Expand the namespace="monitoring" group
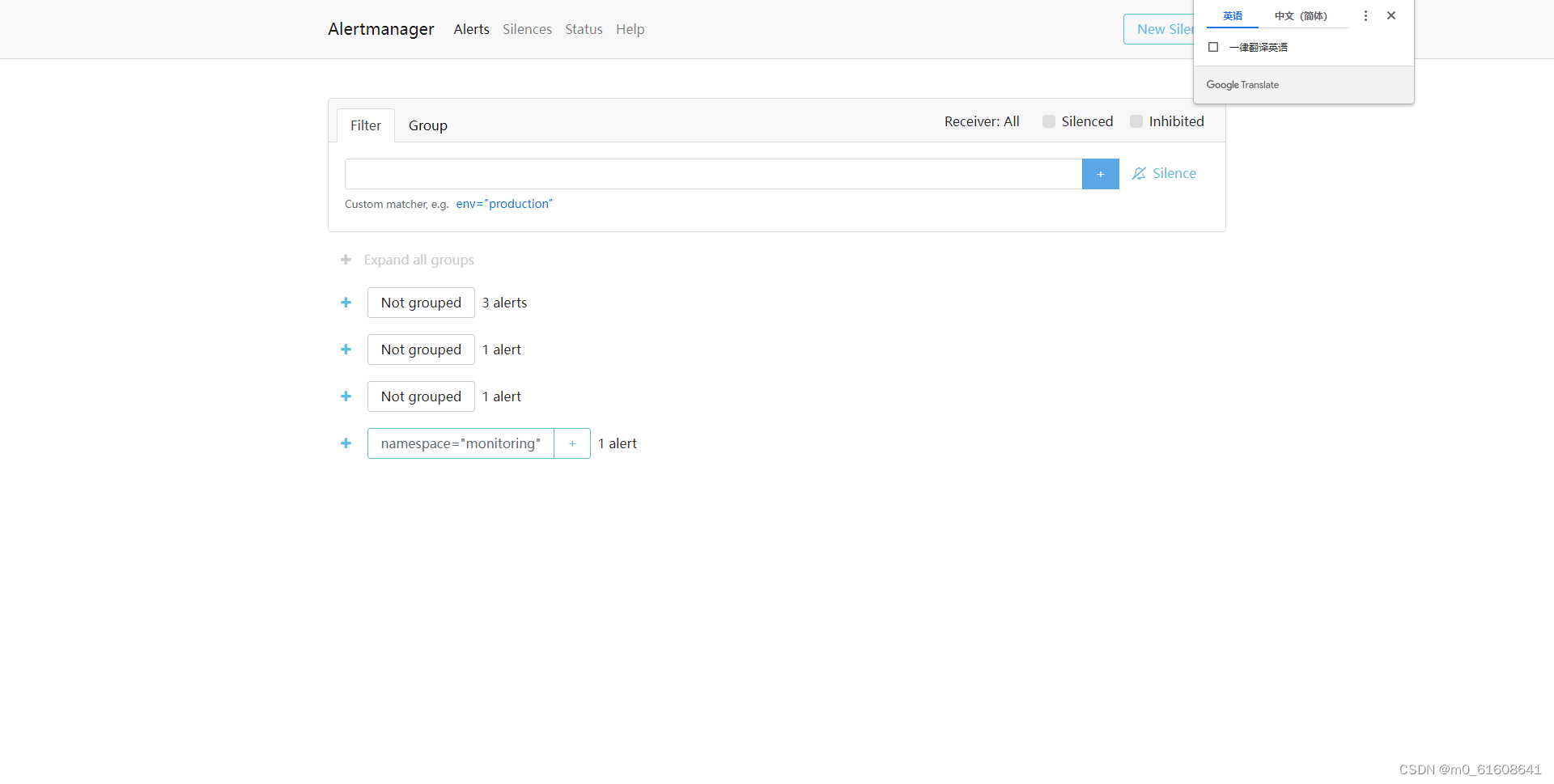 point(346,443)
